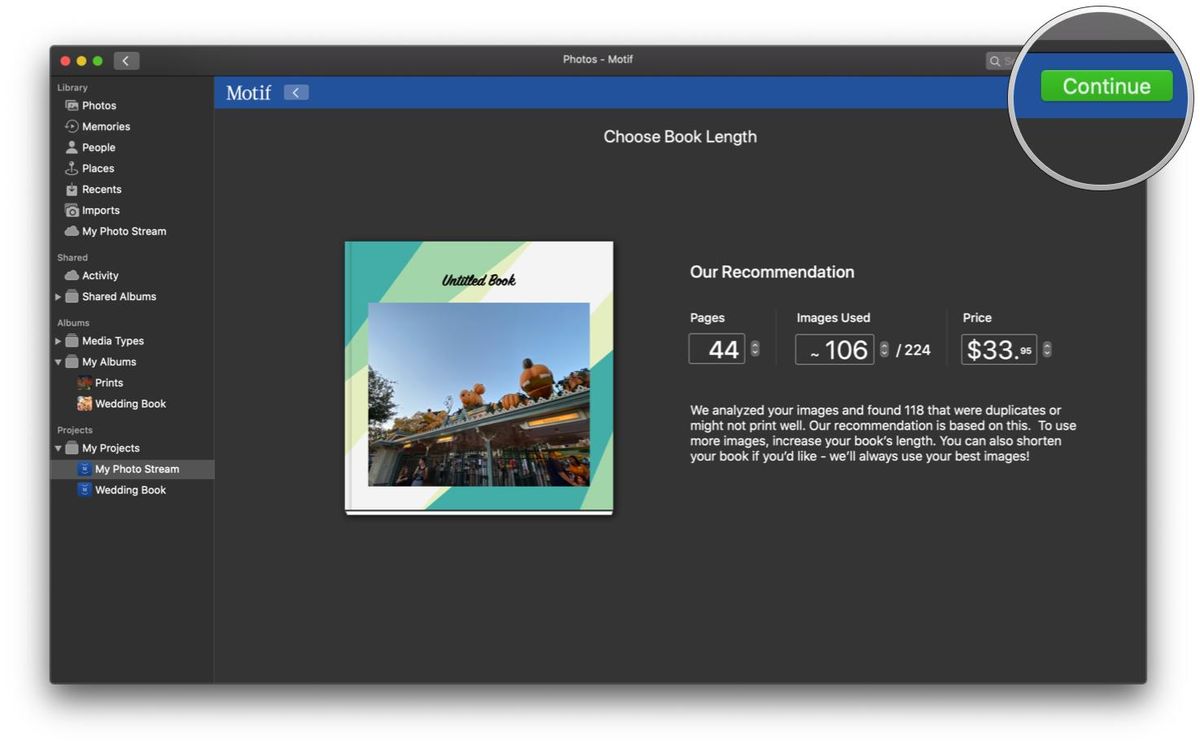Select My Photo Stream under Library
This screenshot has height=747, width=1200.
tap(123, 231)
